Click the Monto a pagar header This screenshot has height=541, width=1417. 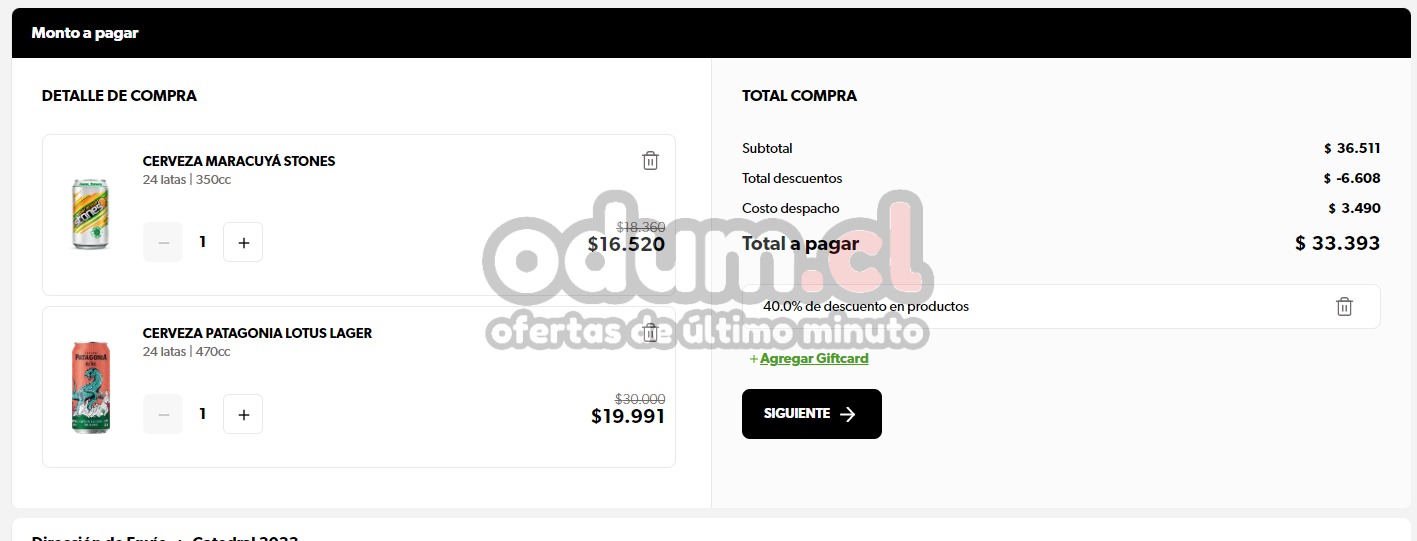click(85, 33)
